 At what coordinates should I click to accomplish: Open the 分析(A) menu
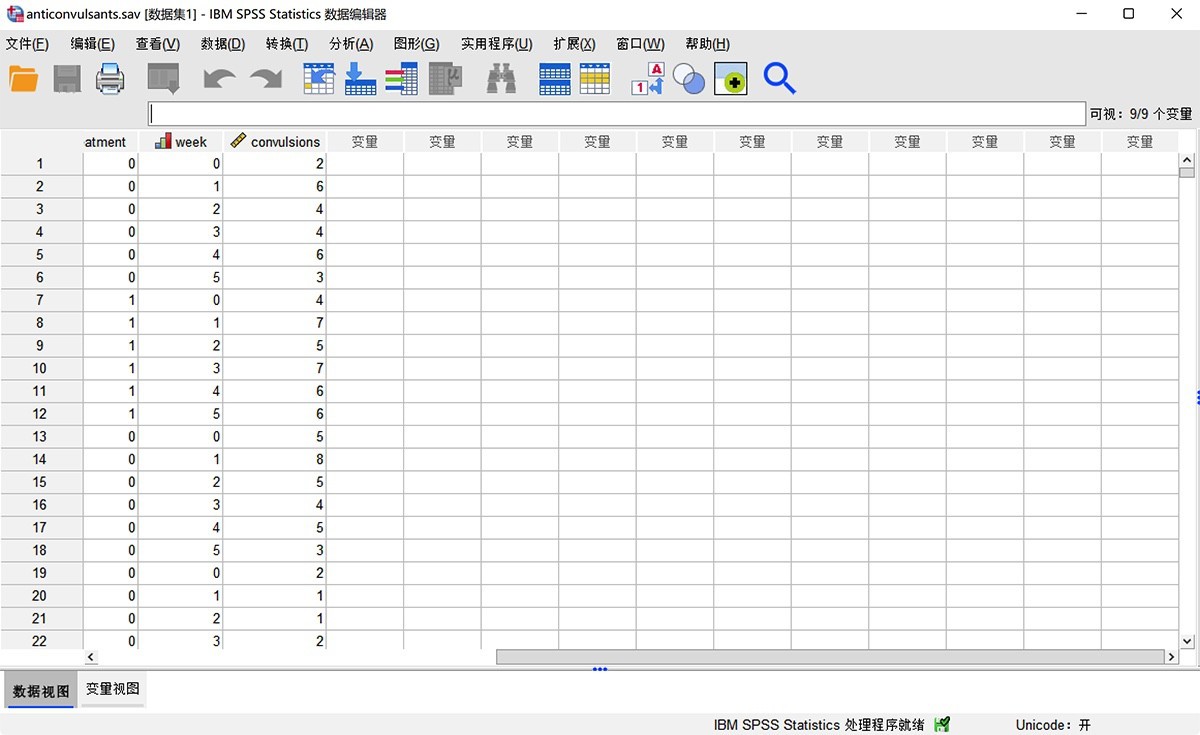pos(350,43)
